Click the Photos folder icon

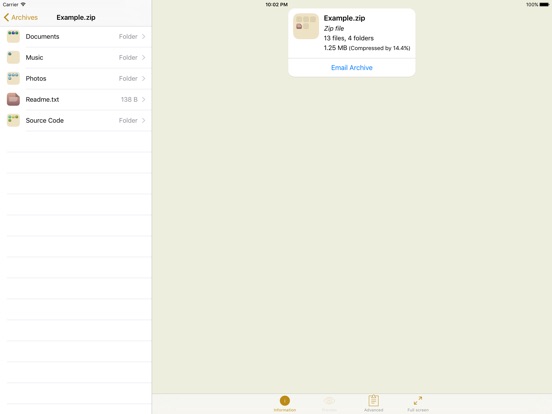pos(13,79)
